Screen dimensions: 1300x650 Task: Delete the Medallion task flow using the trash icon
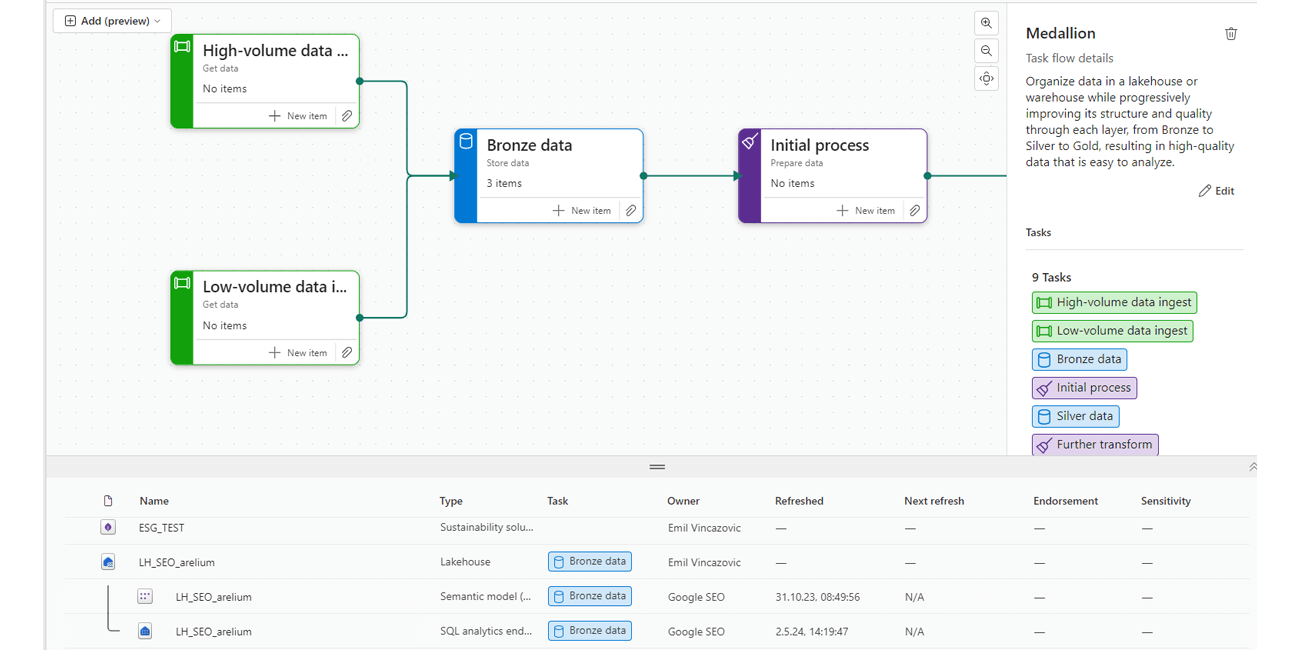[x=1231, y=33]
